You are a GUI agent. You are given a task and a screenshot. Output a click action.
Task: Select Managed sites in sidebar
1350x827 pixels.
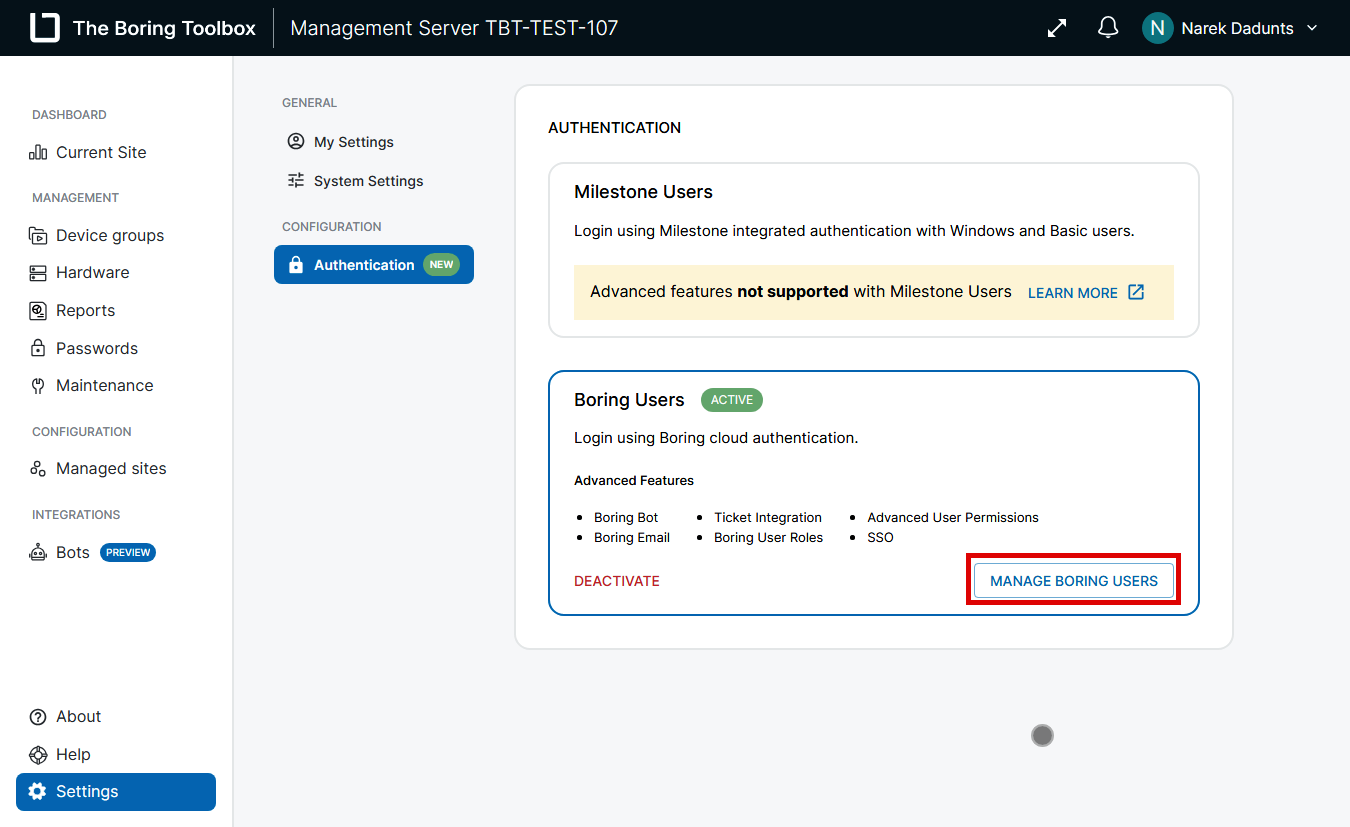[110, 468]
